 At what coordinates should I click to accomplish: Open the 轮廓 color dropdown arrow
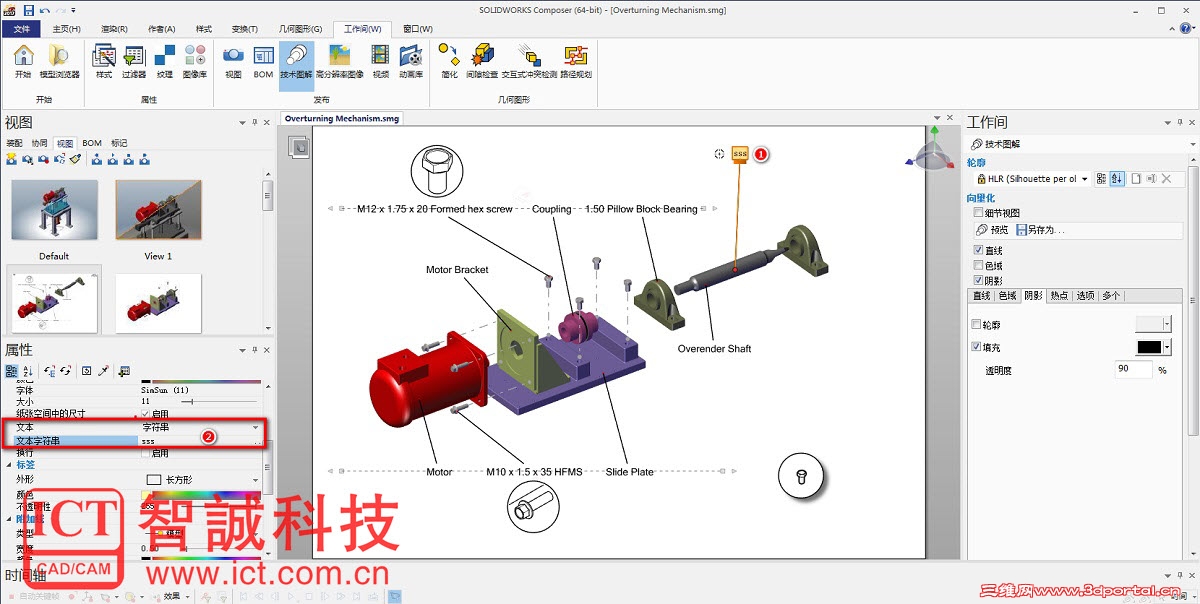(x=1166, y=325)
